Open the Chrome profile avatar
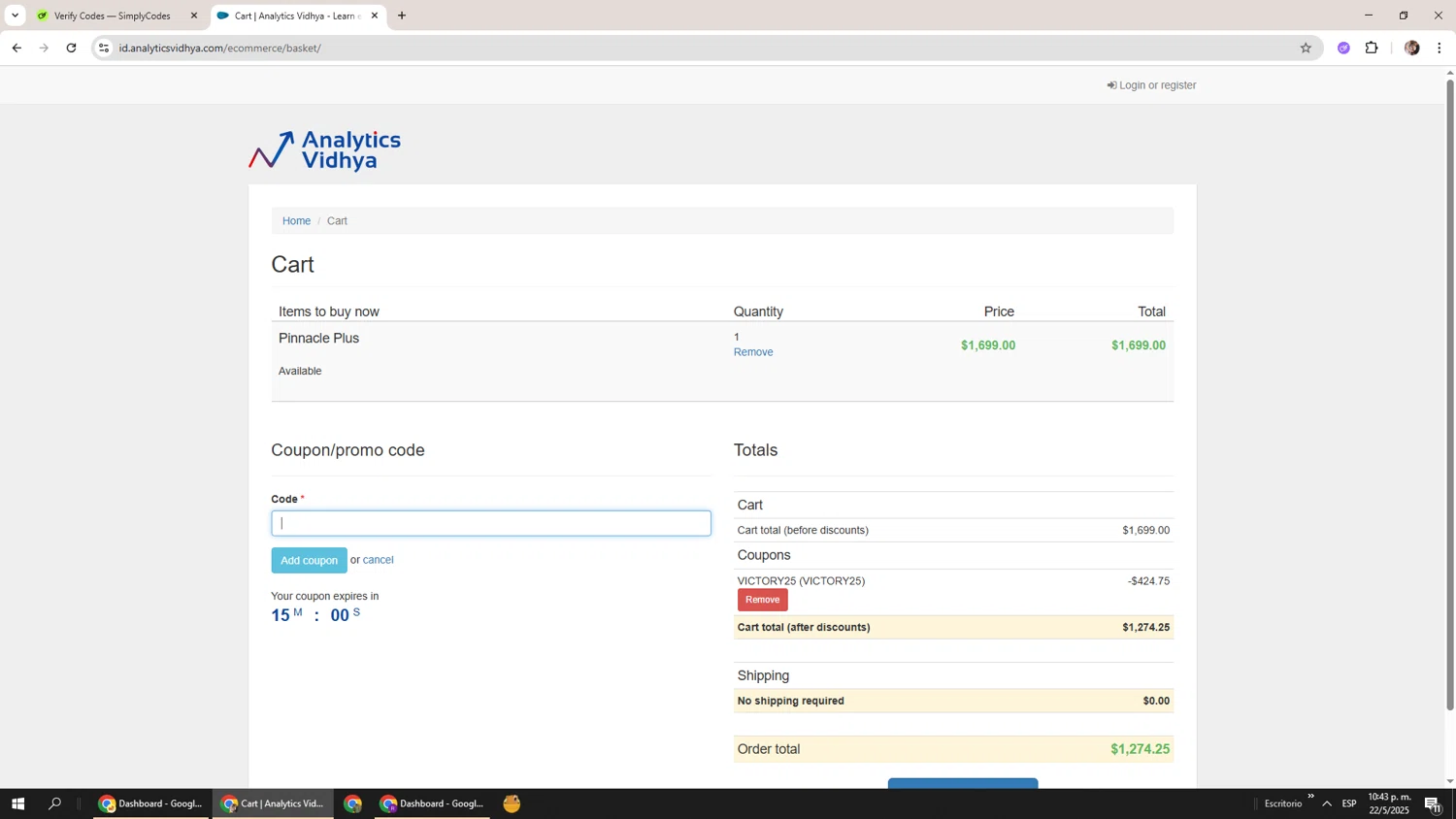1456x819 pixels. 1411,48
